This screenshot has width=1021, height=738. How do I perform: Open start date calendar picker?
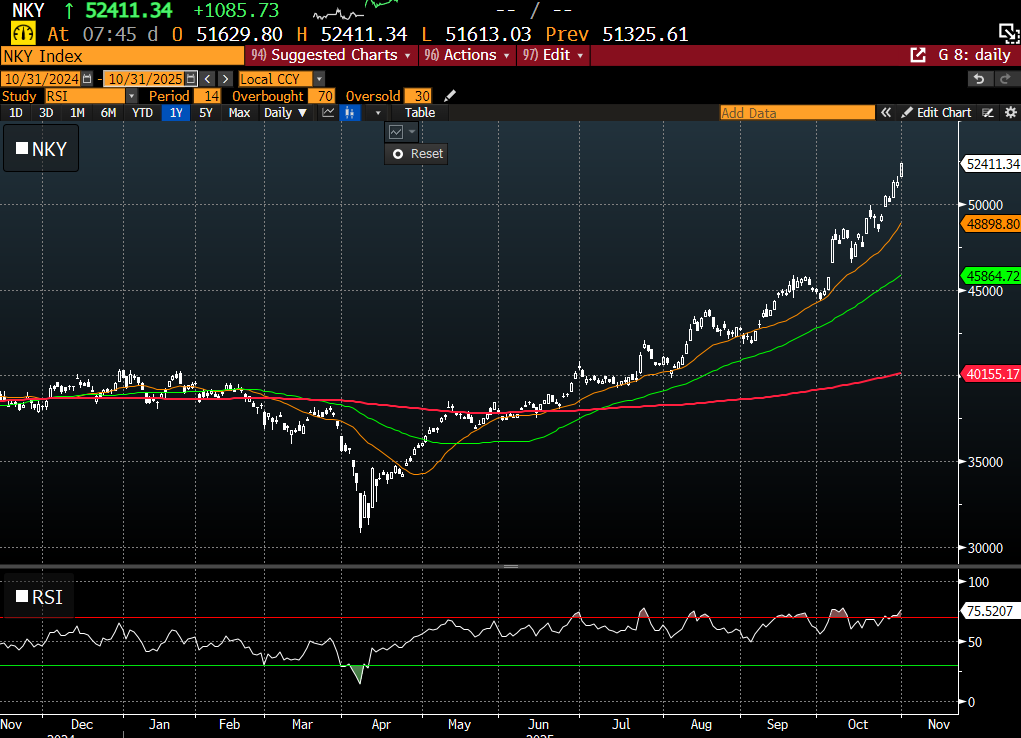point(87,79)
